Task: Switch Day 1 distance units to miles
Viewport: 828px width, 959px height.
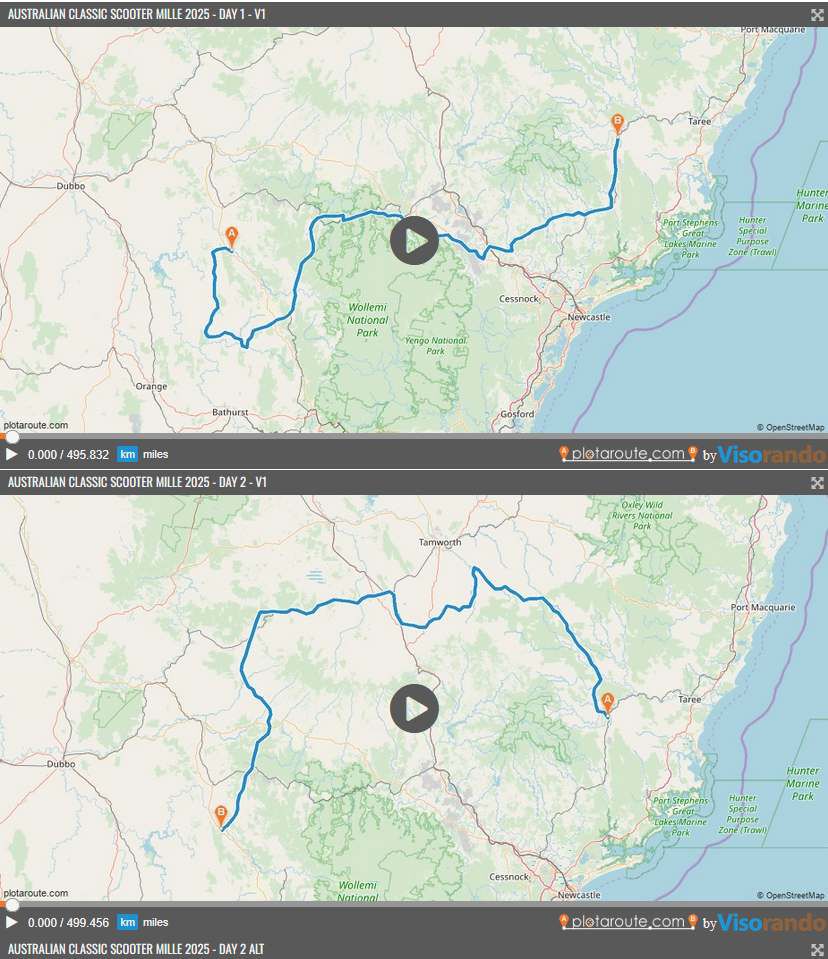Action: (156, 454)
